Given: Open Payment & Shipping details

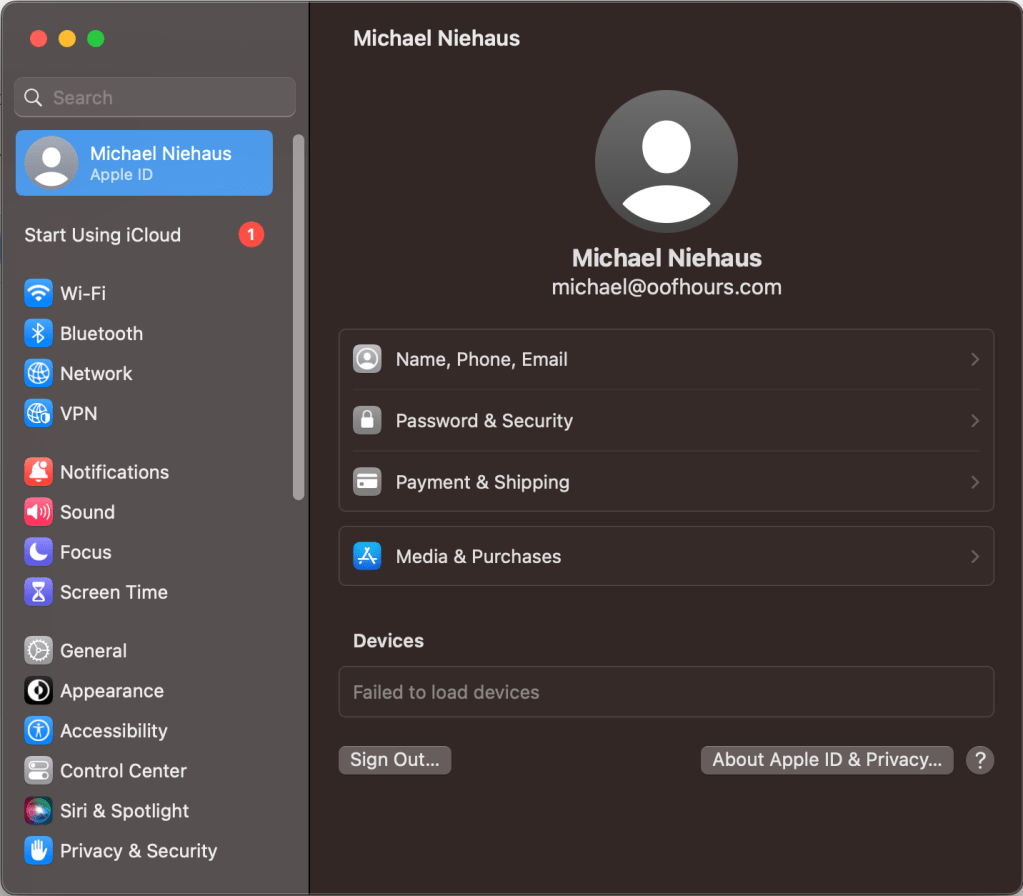Looking at the screenshot, I should [x=666, y=482].
